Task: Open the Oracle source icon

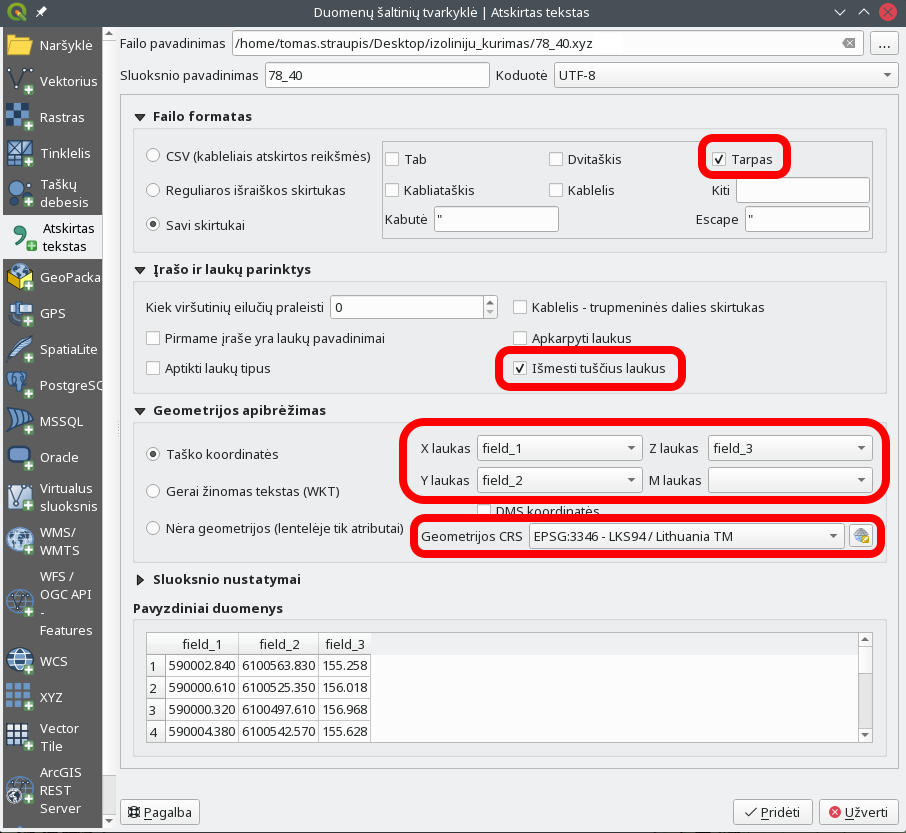Action: click(x=20, y=457)
